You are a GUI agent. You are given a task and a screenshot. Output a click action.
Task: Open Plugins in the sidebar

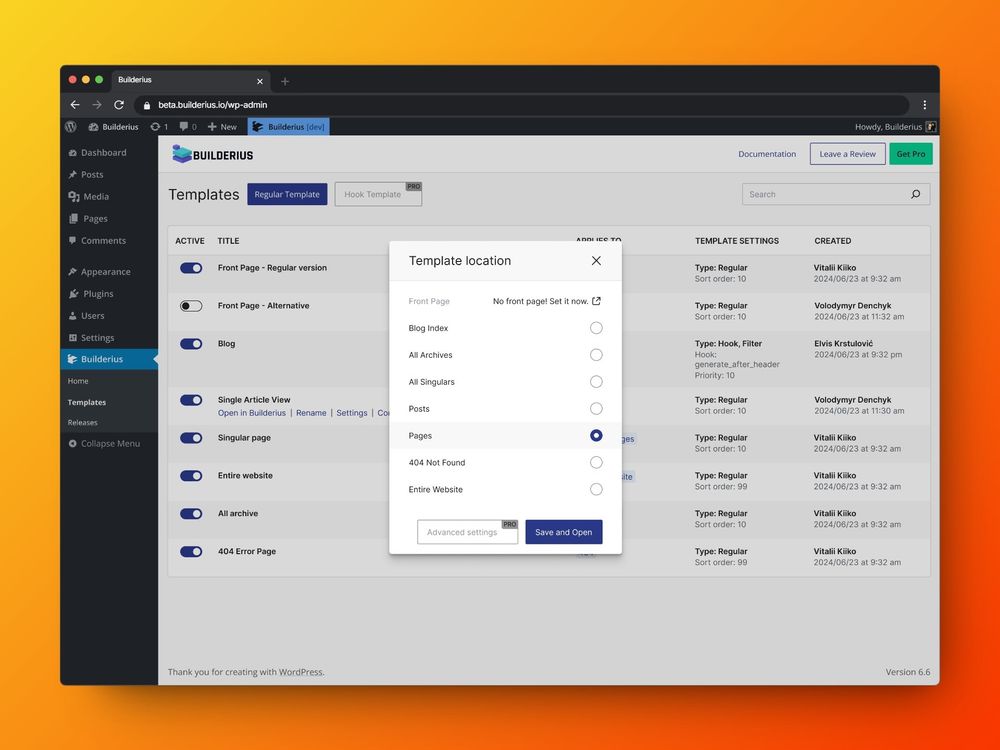tap(91, 293)
